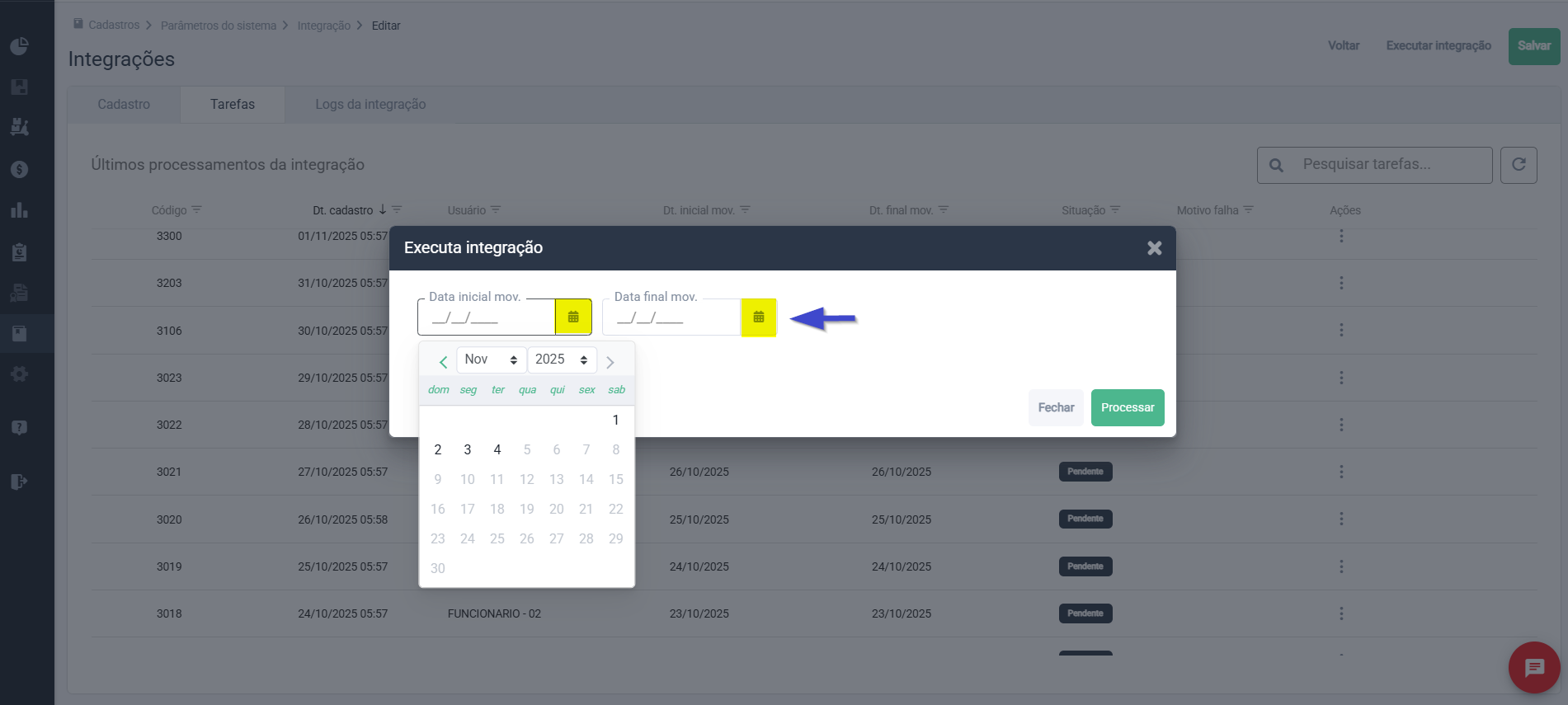
Task: Open the package box sidebar icon
Action: coord(19,87)
